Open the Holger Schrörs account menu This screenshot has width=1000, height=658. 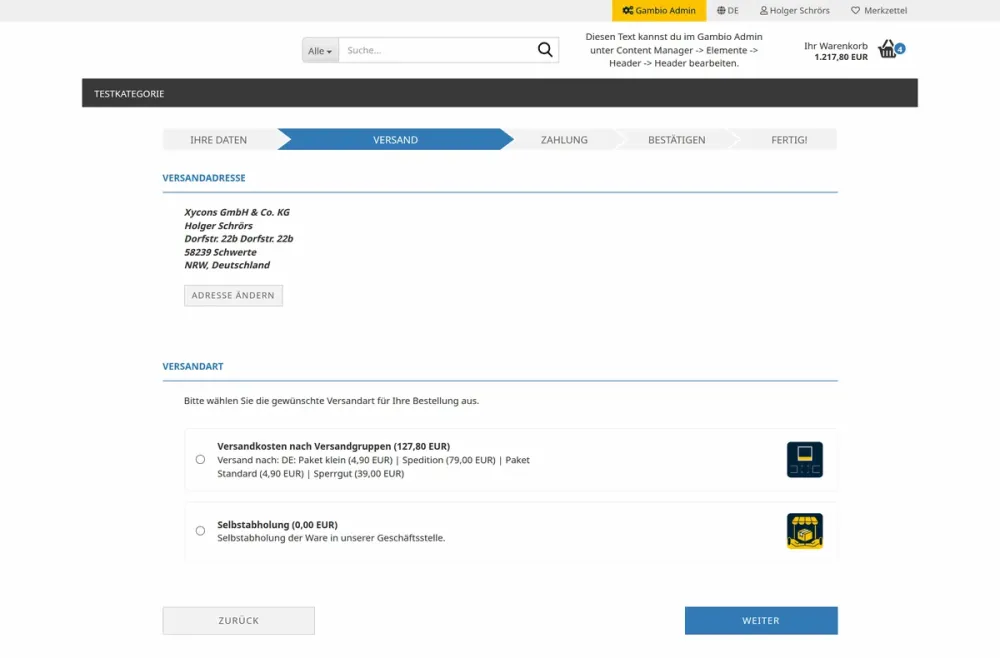[795, 10]
